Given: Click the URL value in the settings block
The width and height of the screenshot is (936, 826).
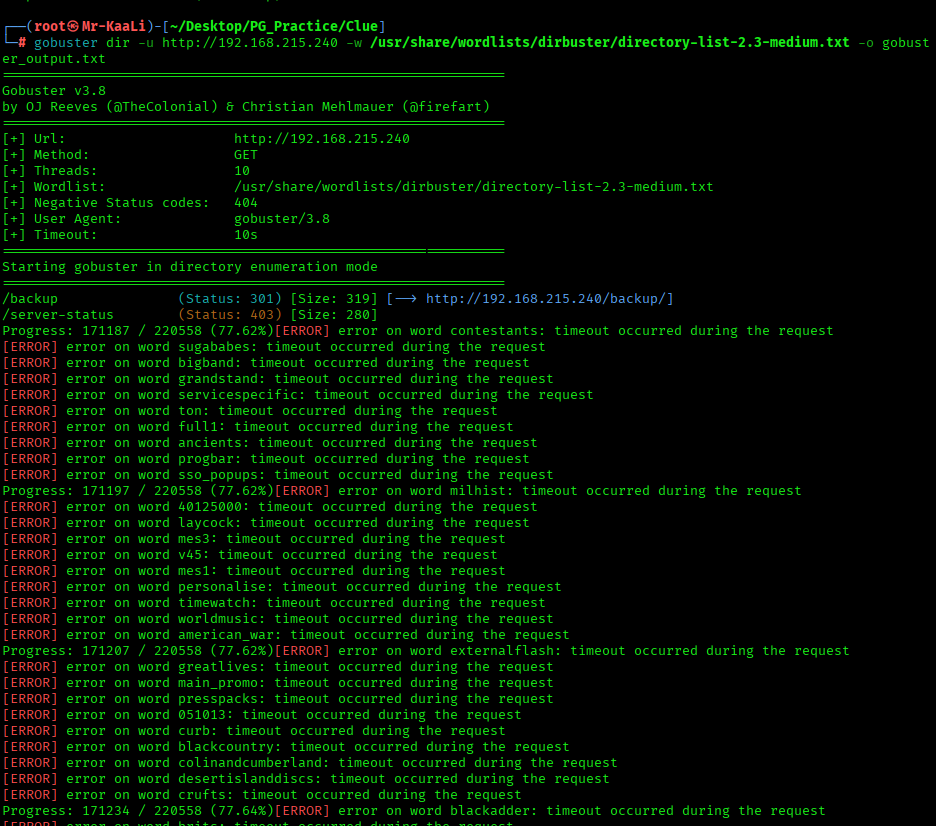Looking at the screenshot, I should pos(321,139).
